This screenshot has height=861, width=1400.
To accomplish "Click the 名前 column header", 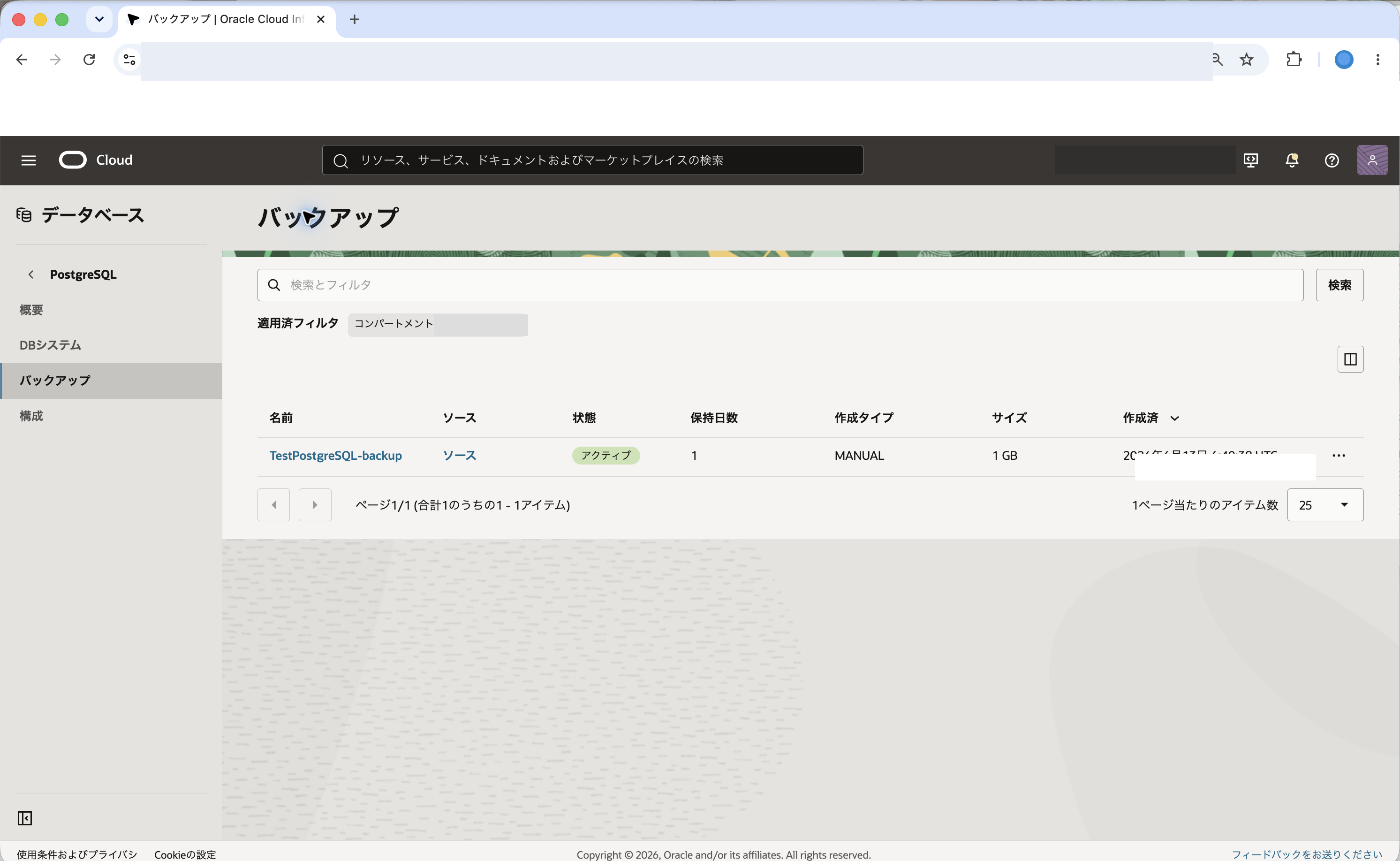I will coord(280,418).
